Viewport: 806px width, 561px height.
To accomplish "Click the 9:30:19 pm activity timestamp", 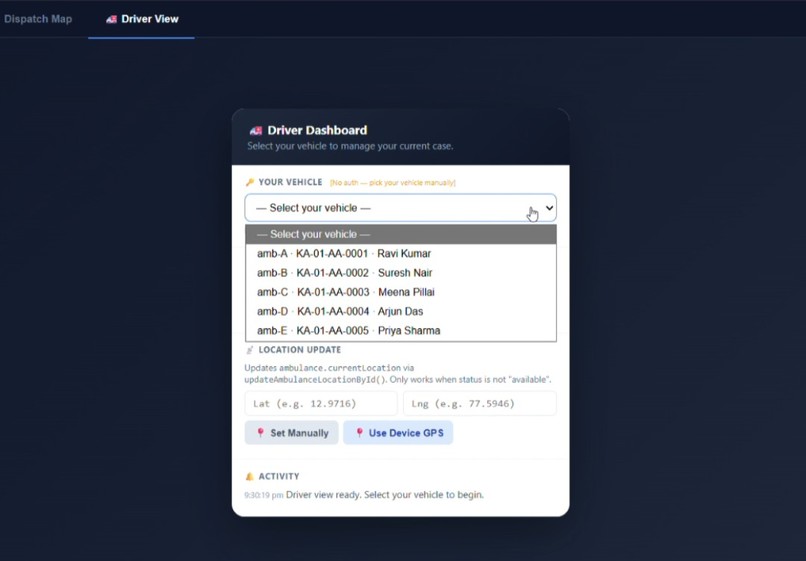I will coord(264,495).
